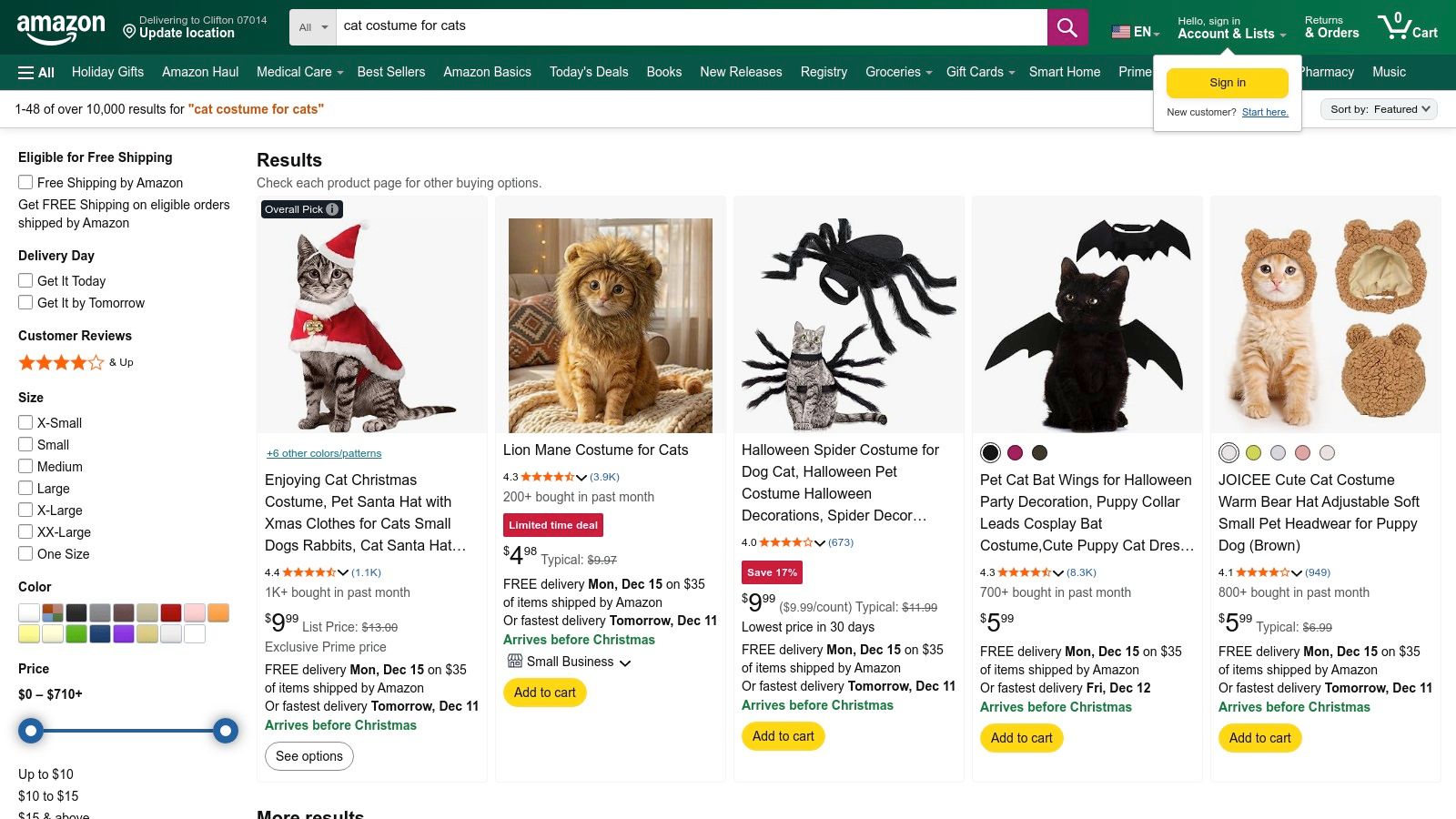Image resolution: width=1456 pixels, height=819 pixels.
Task: Click the yellow Sign in button
Action: [x=1227, y=82]
